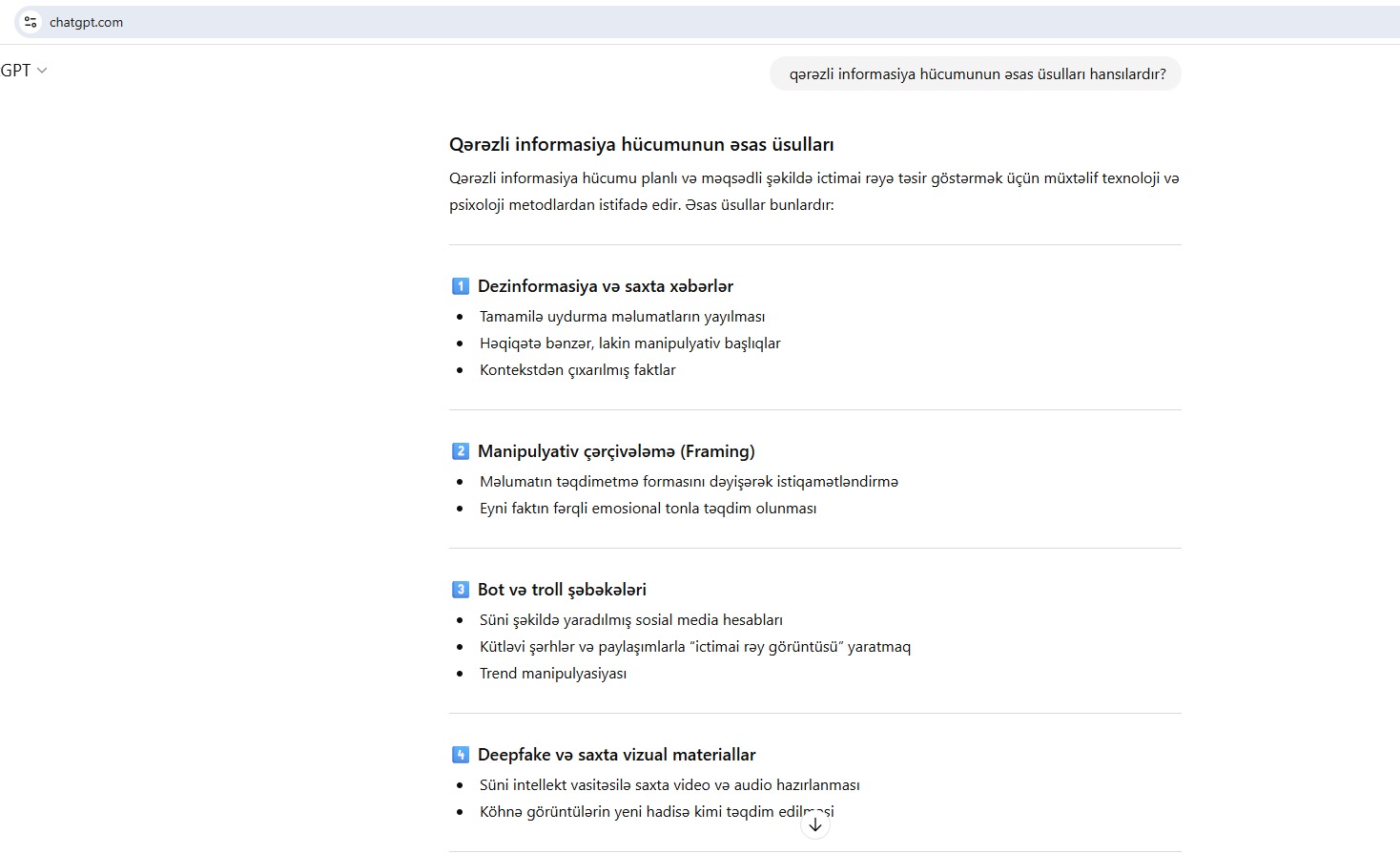This screenshot has width=1400, height=854.
Task: Click the main heading "Qərəzli informasiya hücumunun əsas üsulları"
Action: (x=641, y=145)
